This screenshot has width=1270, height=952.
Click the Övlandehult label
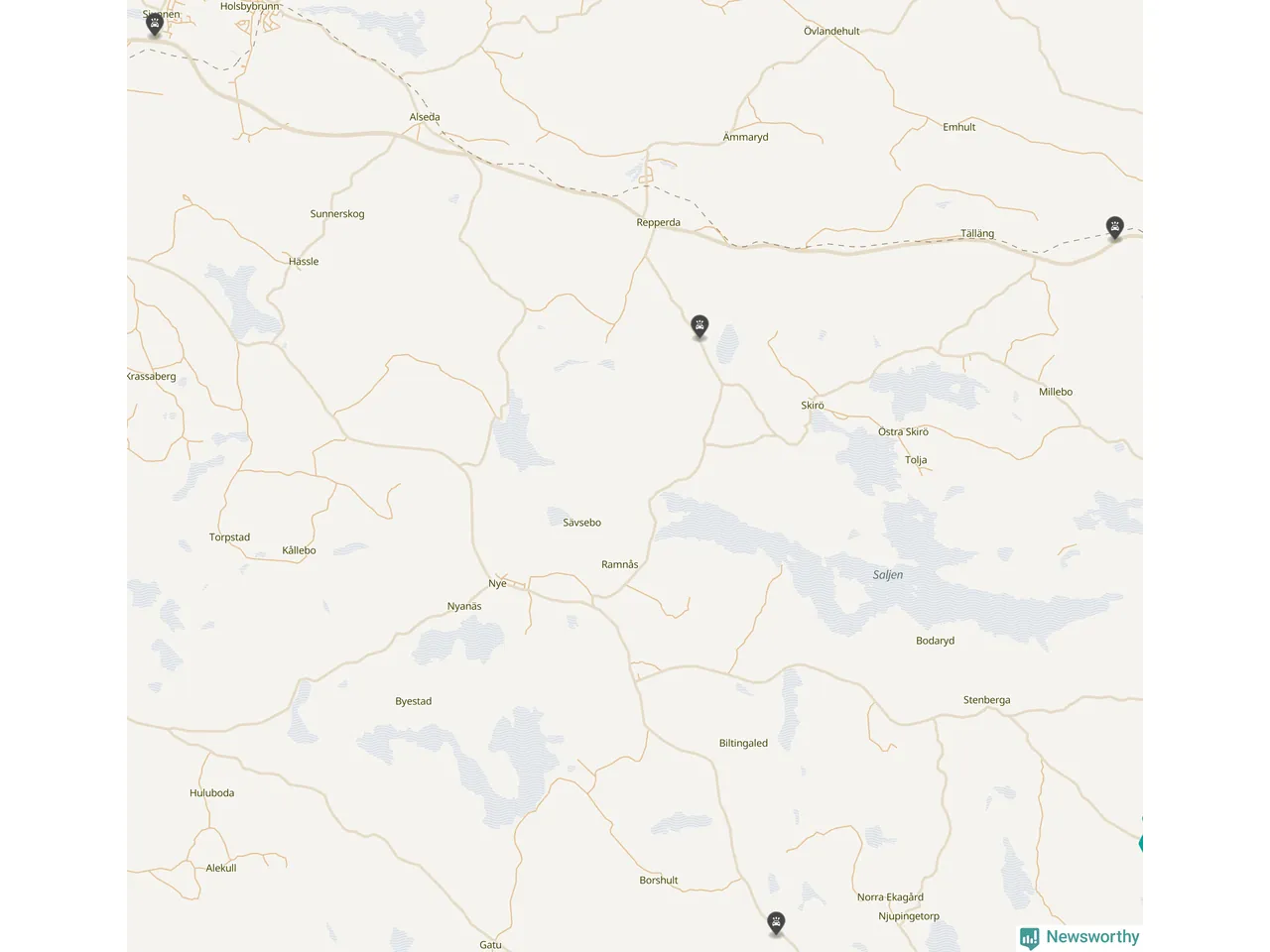[831, 31]
